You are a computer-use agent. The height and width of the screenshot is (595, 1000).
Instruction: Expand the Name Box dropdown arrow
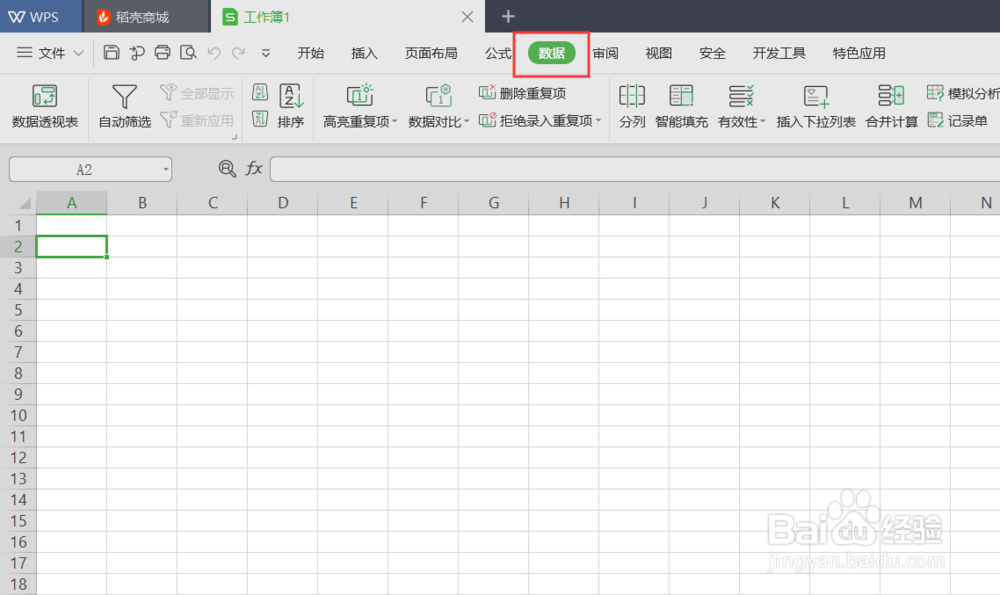[166, 170]
